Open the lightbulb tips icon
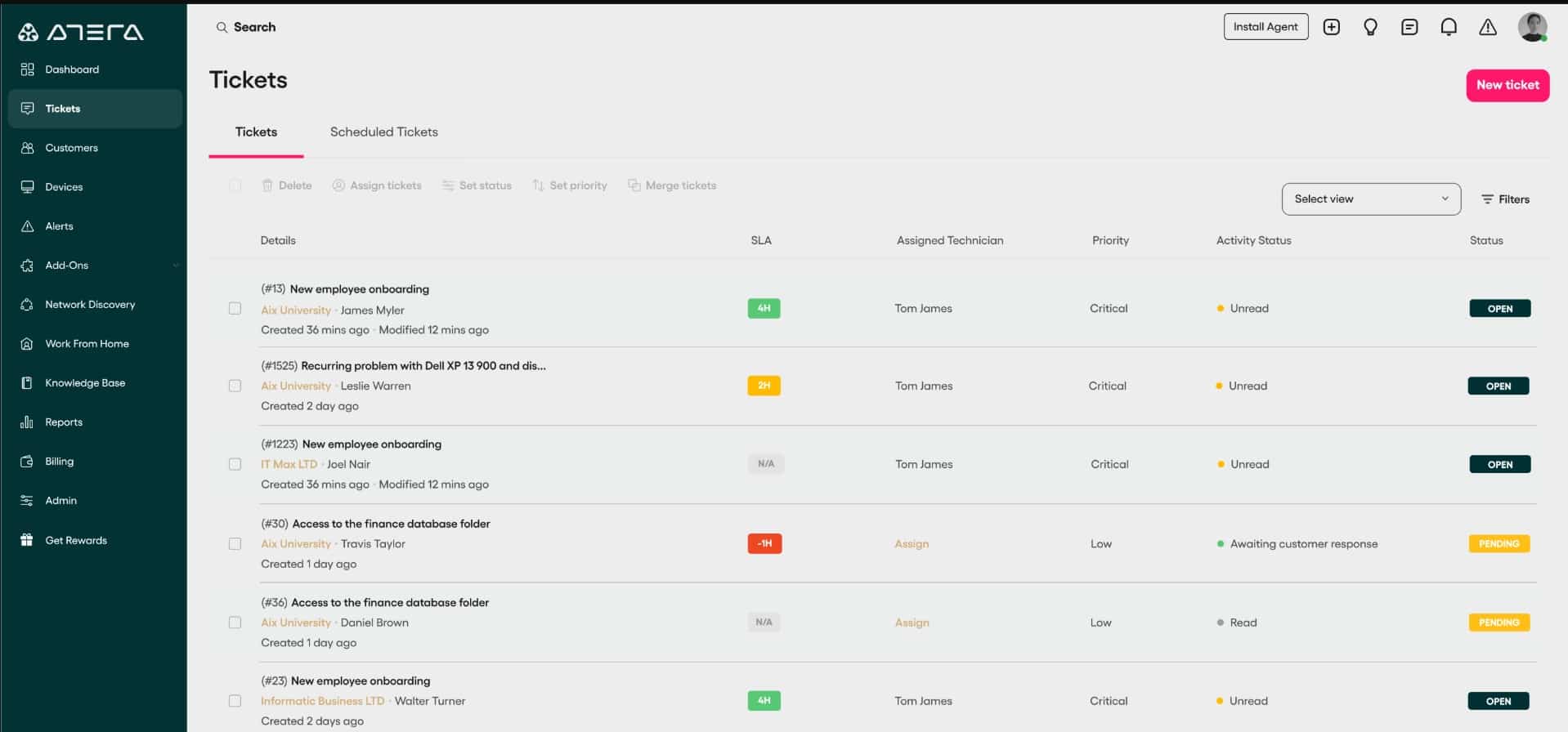The width and height of the screenshot is (1568, 732). point(1370,27)
